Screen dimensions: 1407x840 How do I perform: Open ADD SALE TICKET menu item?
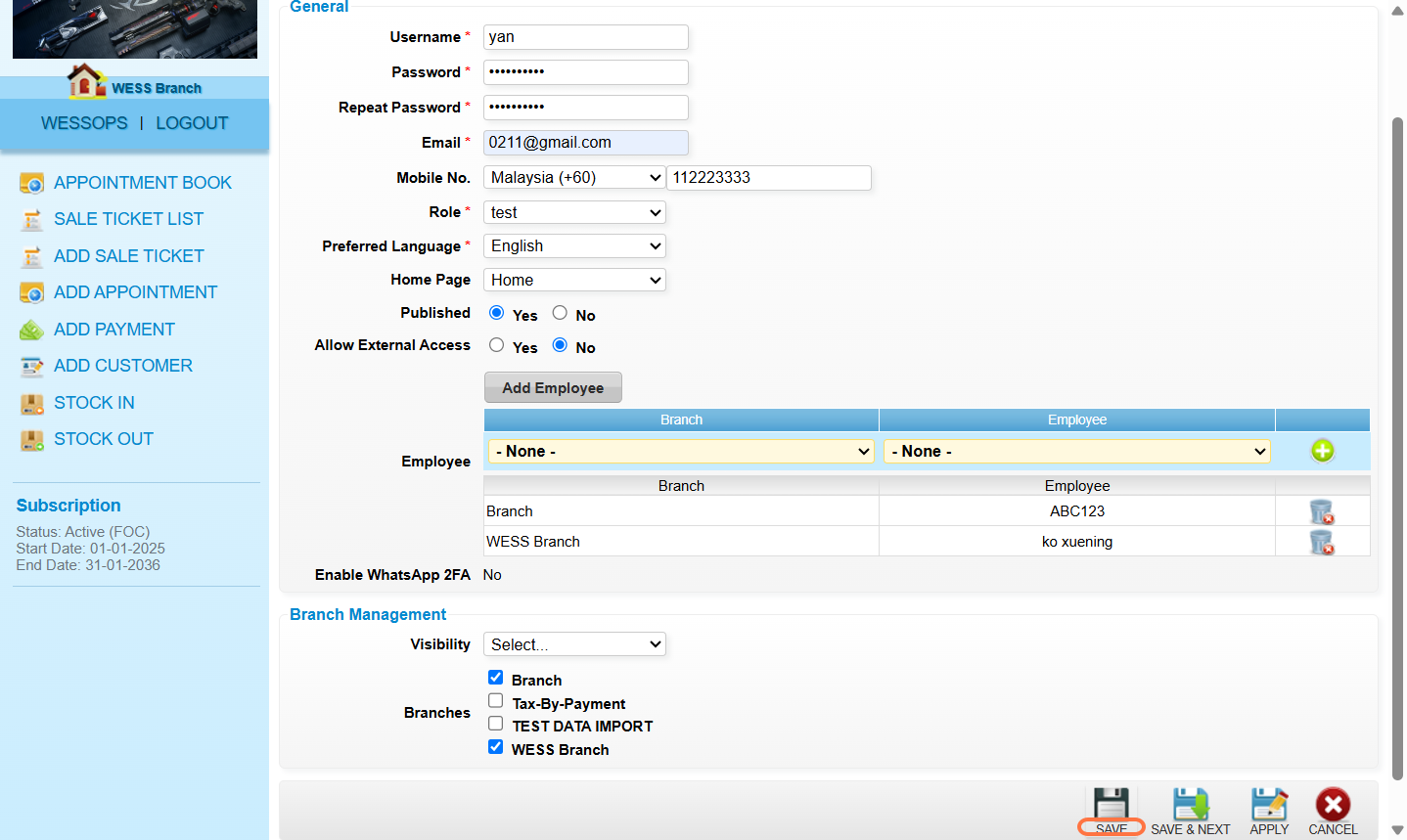(x=129, y=256)
